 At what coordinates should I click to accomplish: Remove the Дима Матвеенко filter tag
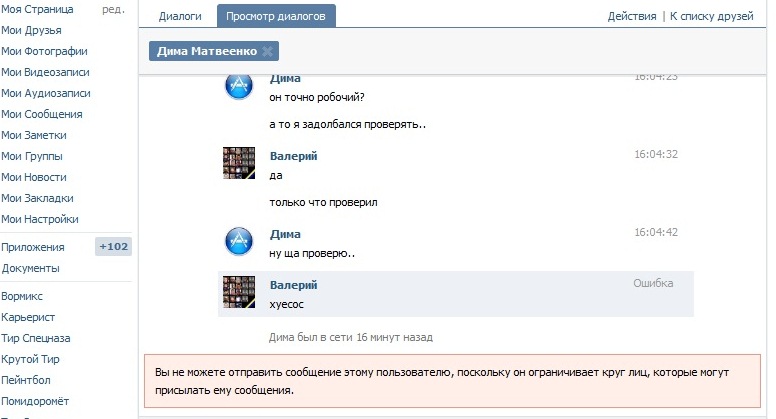(267, 51)
